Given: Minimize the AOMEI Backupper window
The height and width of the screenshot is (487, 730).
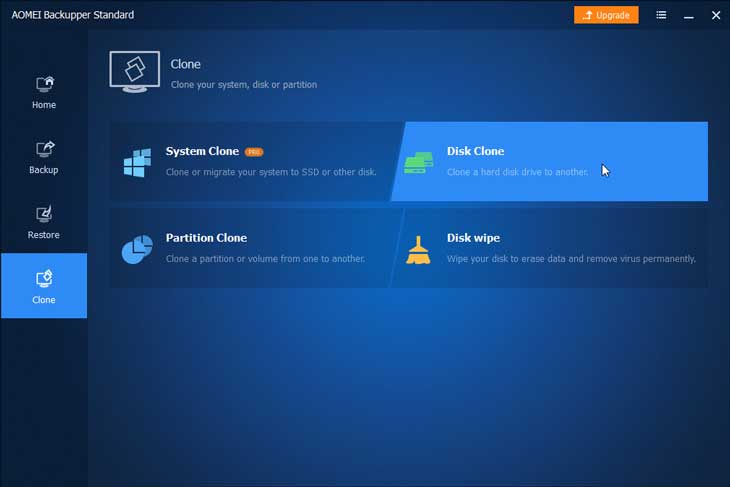Looking at the screenshot, I should (x=688, y=15).
